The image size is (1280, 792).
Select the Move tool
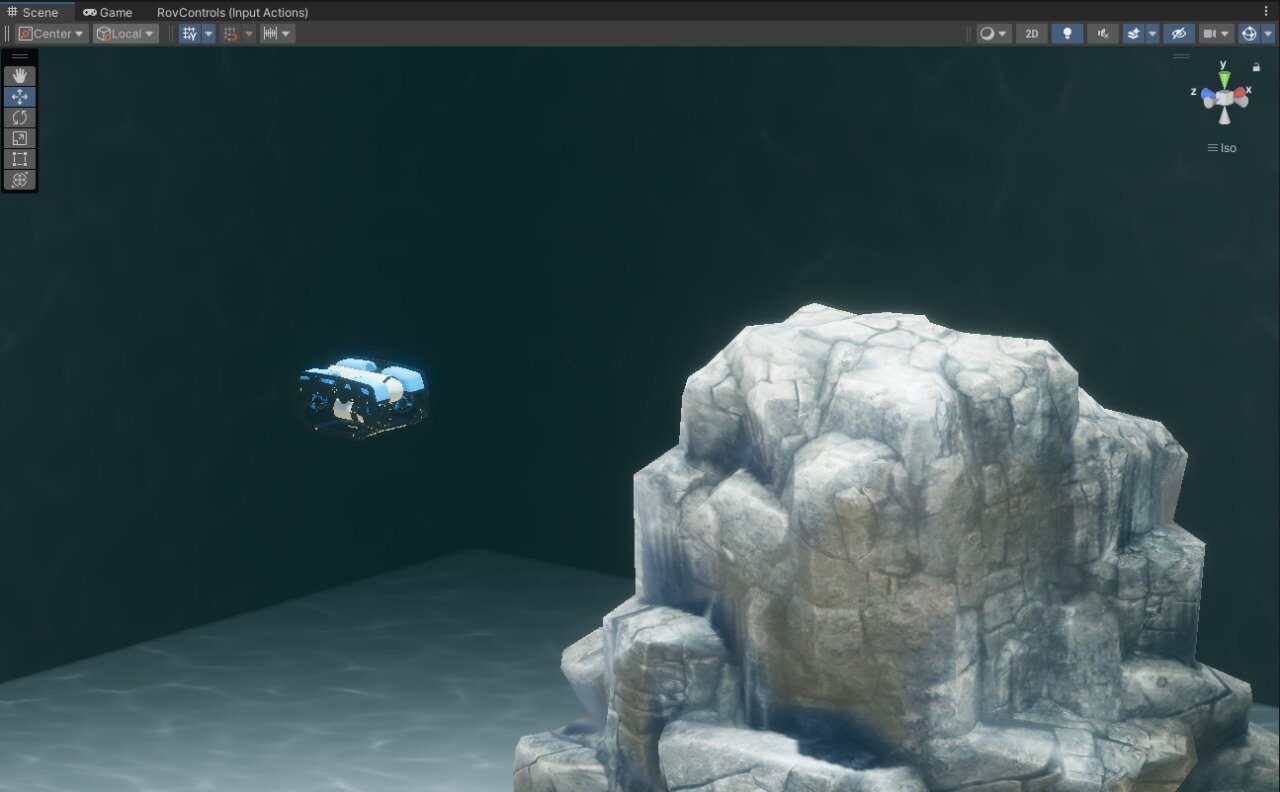19,96
